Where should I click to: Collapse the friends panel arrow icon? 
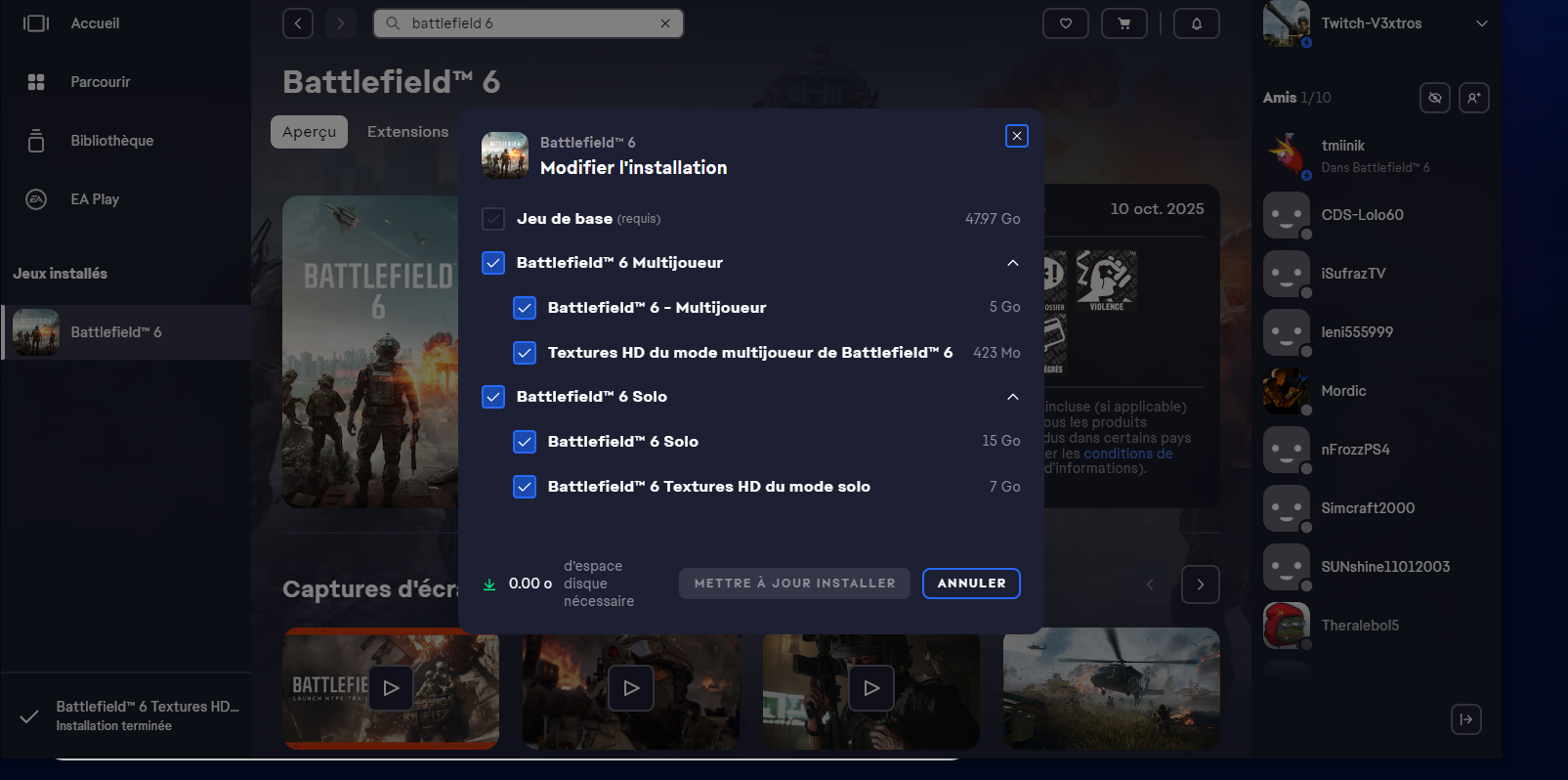click(1465, 719)
